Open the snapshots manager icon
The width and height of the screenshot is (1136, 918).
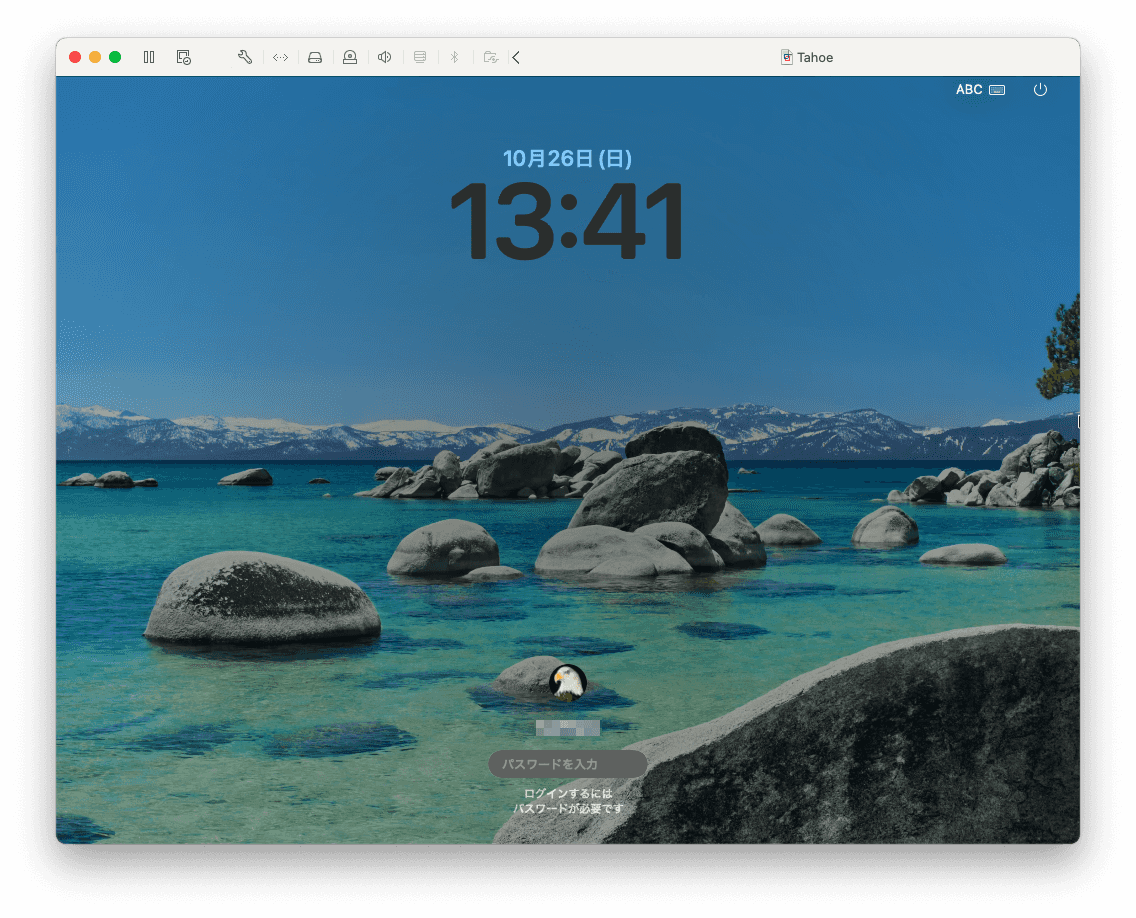click(x=183, y=57)
